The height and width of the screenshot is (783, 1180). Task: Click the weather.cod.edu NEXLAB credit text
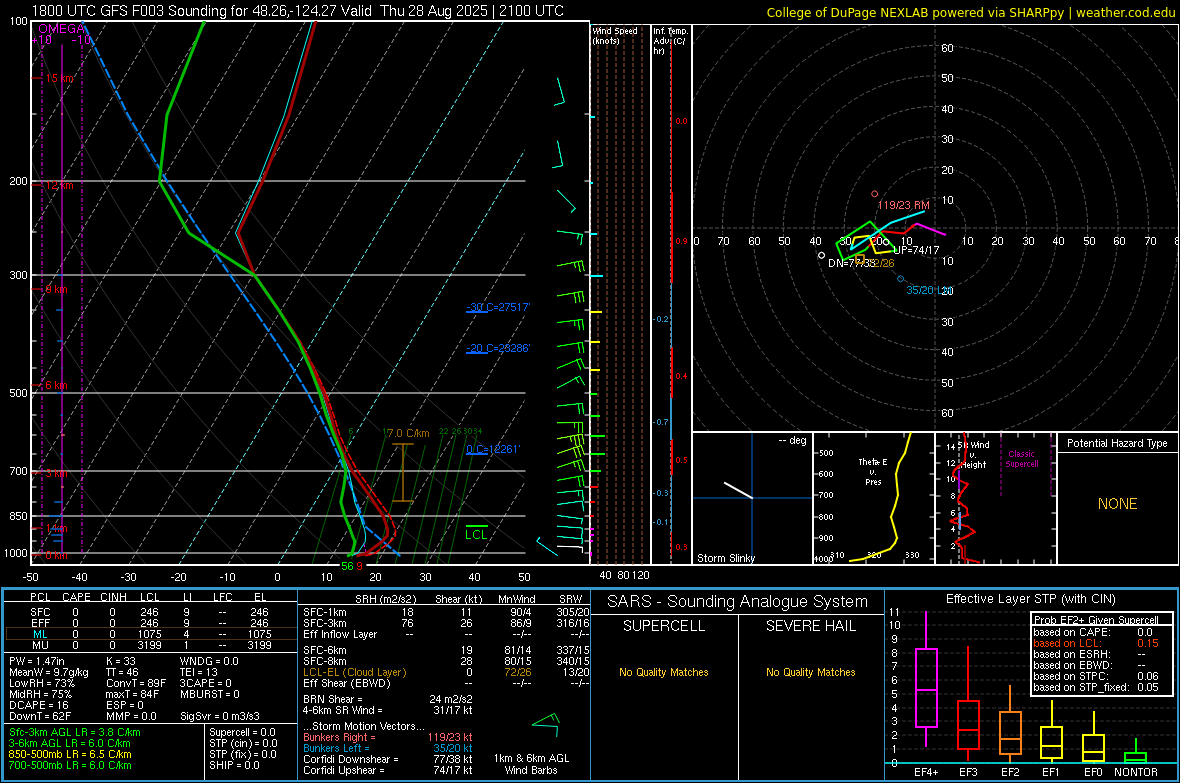[x=970, y=12]
